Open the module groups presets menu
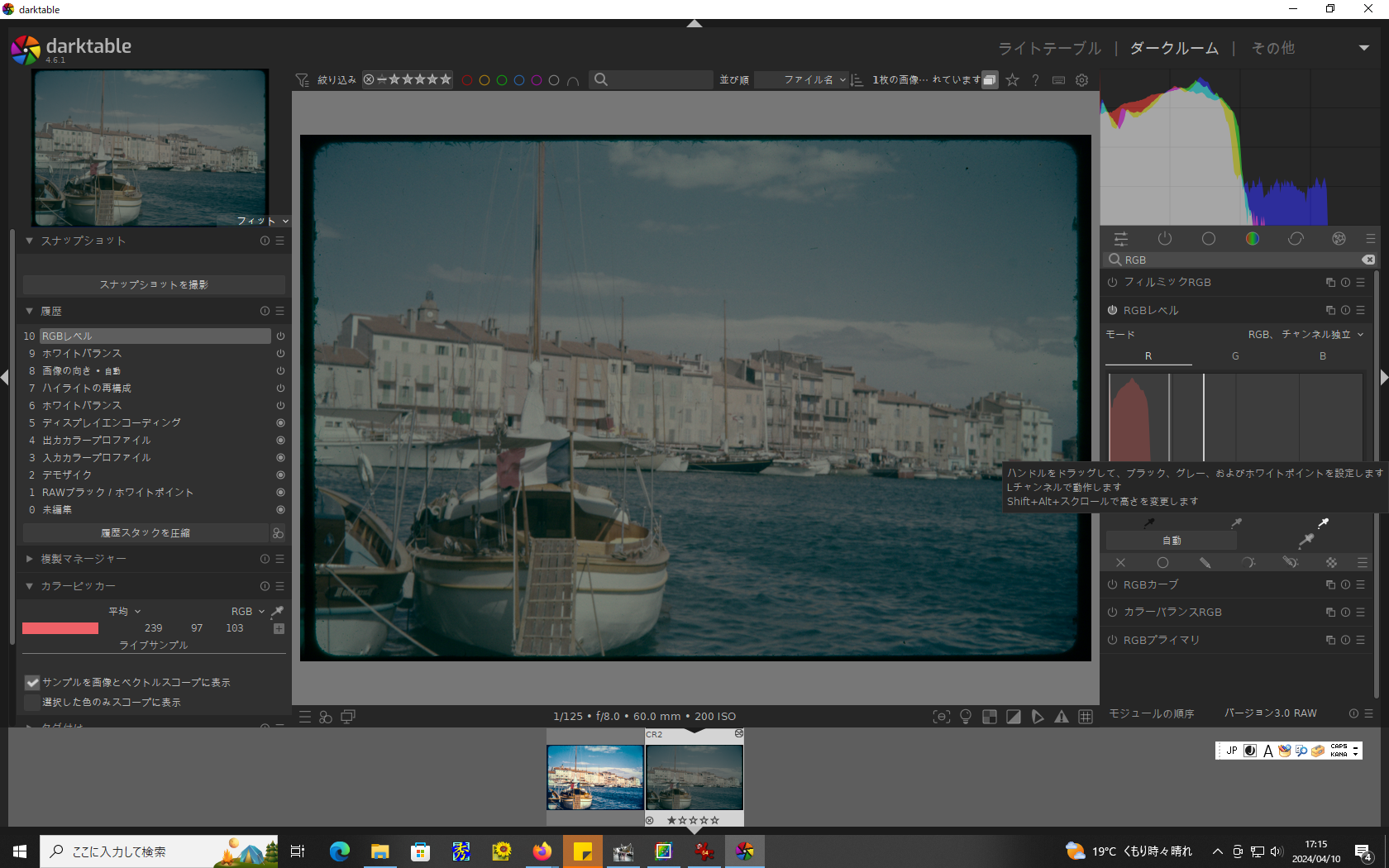This screenshot has height=868, width=1389. click(1370, 239)
